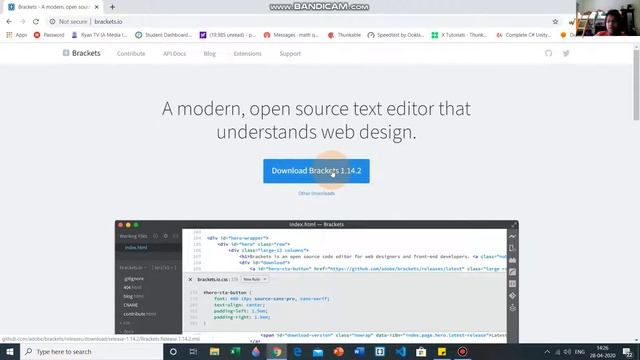The height and width of the screenshot is (360, 640).
Task: Open the Speedtest by Ookla bookmark
Action: coord(396,35)
